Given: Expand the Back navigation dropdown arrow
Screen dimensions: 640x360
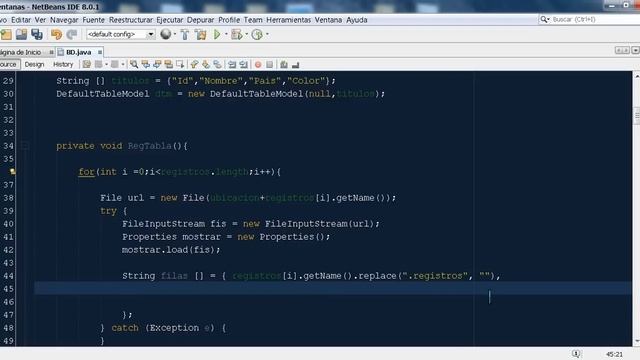Looking at the screenshot, I should click(106, 64).
